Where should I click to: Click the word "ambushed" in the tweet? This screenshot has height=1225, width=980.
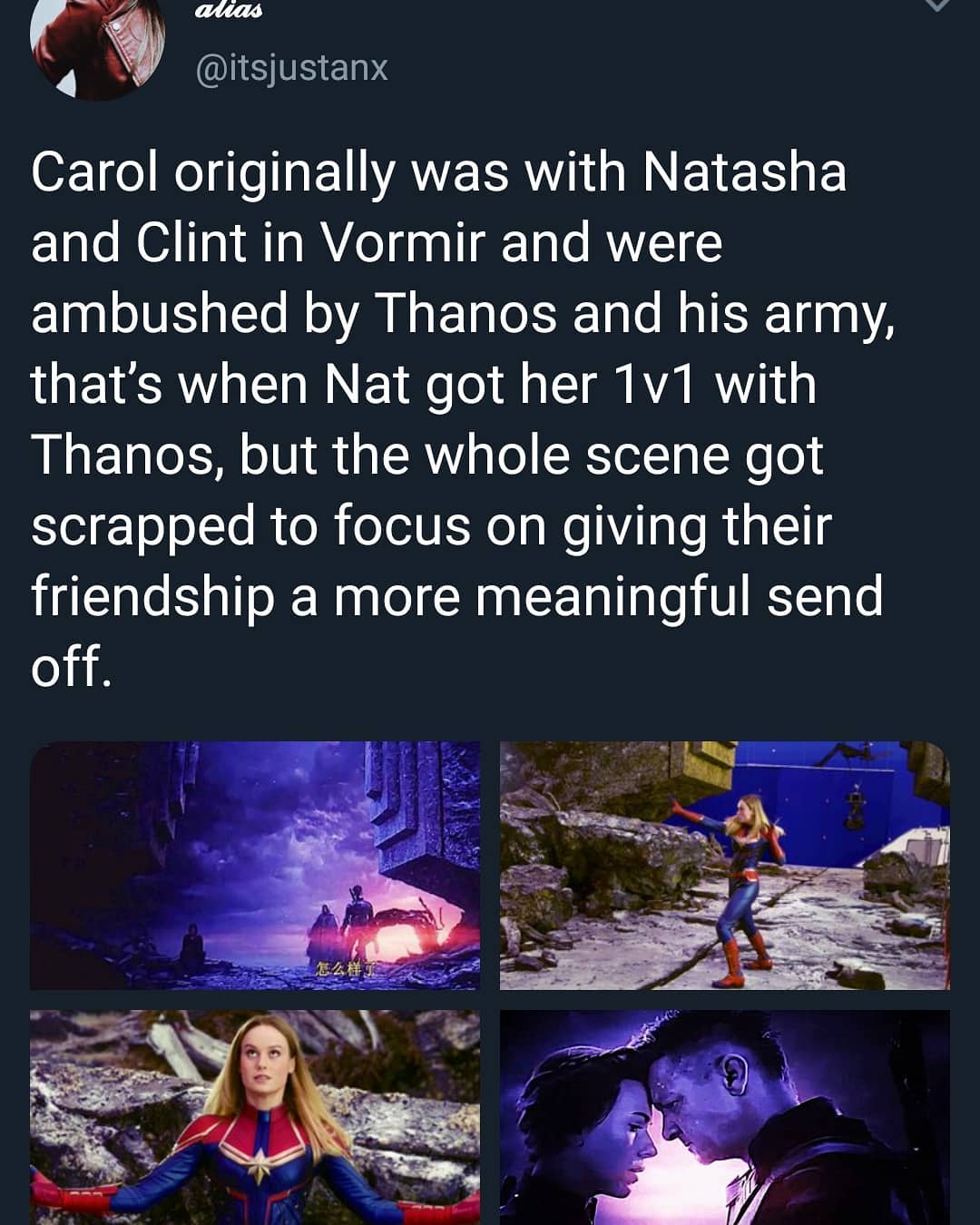pos(159,313)
